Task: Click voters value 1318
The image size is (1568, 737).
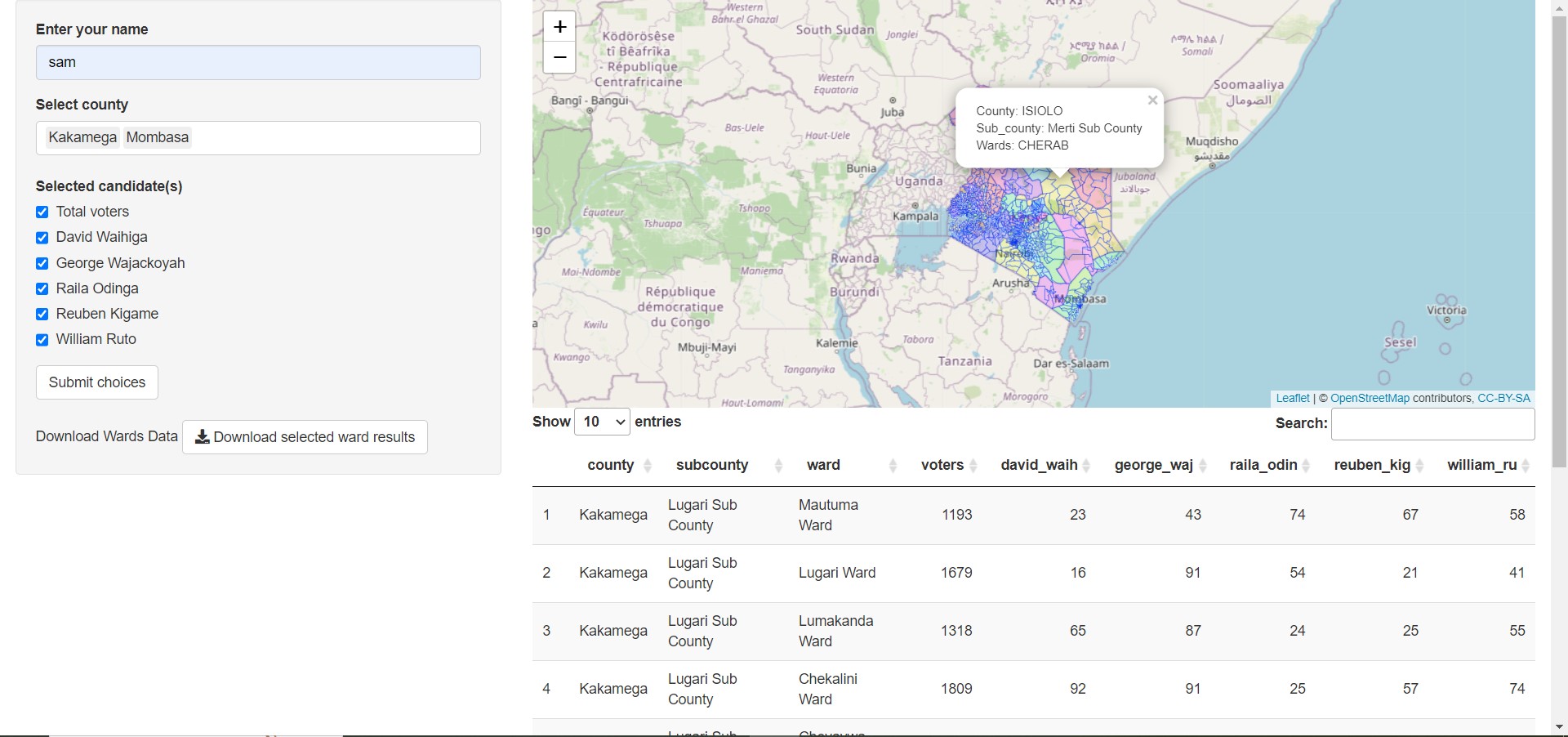Action: (x=956, y=631)
